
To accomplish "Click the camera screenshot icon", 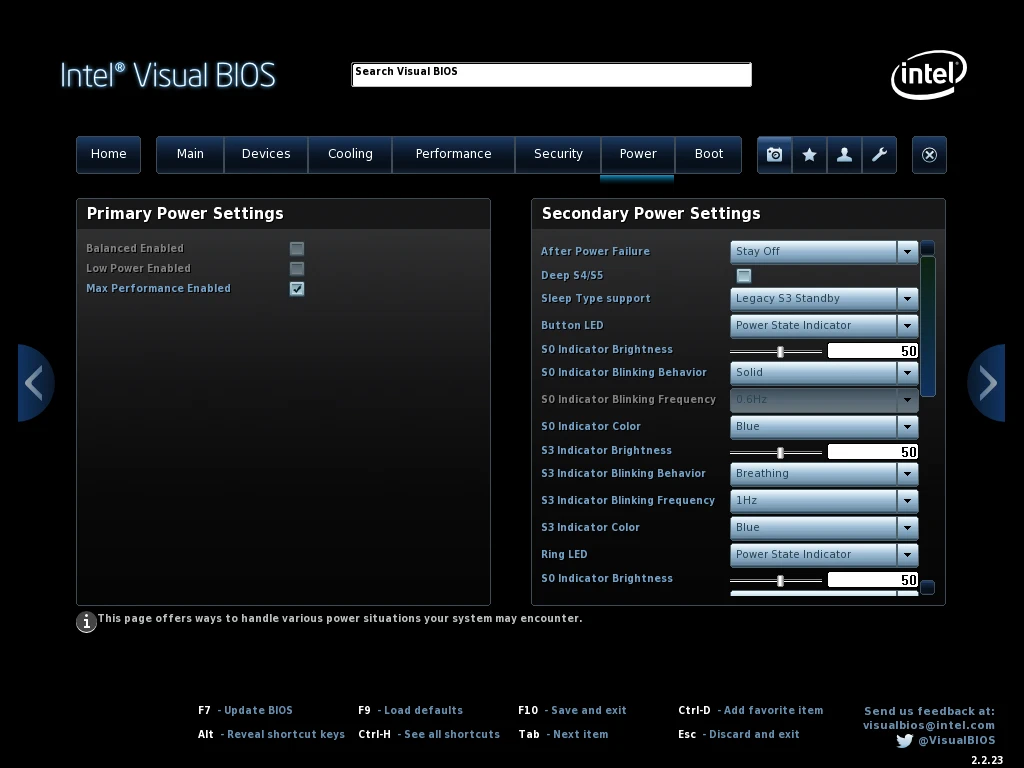I will coord(774,155).
